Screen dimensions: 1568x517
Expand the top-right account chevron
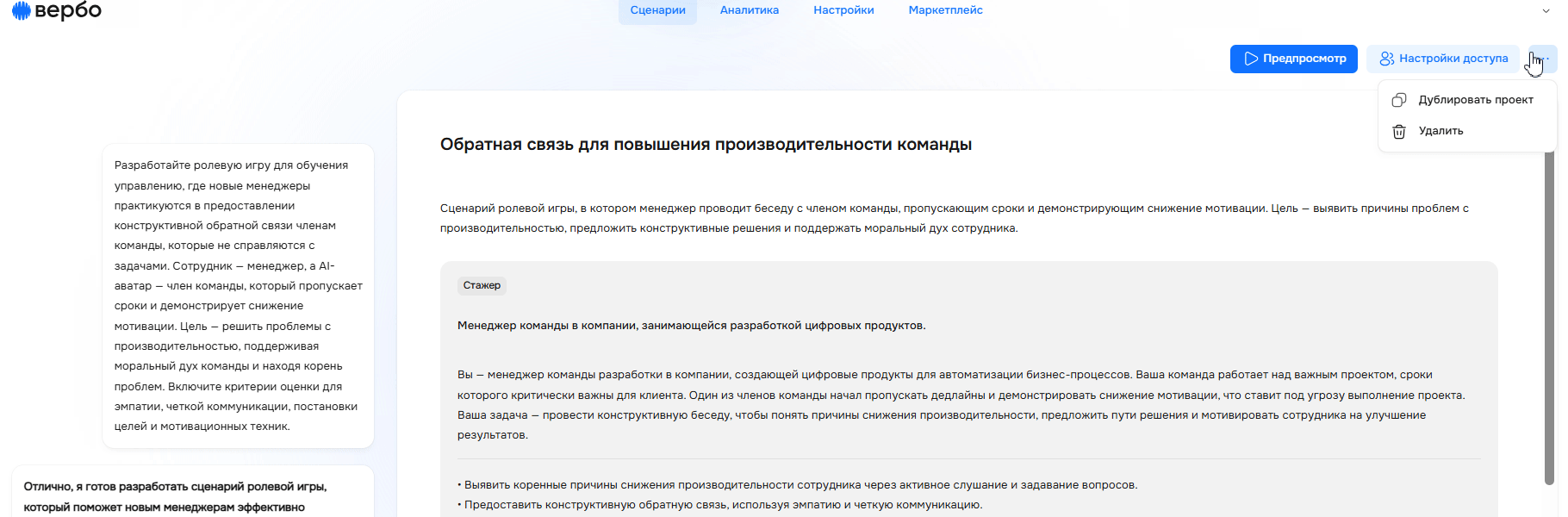pos(1546,11)
